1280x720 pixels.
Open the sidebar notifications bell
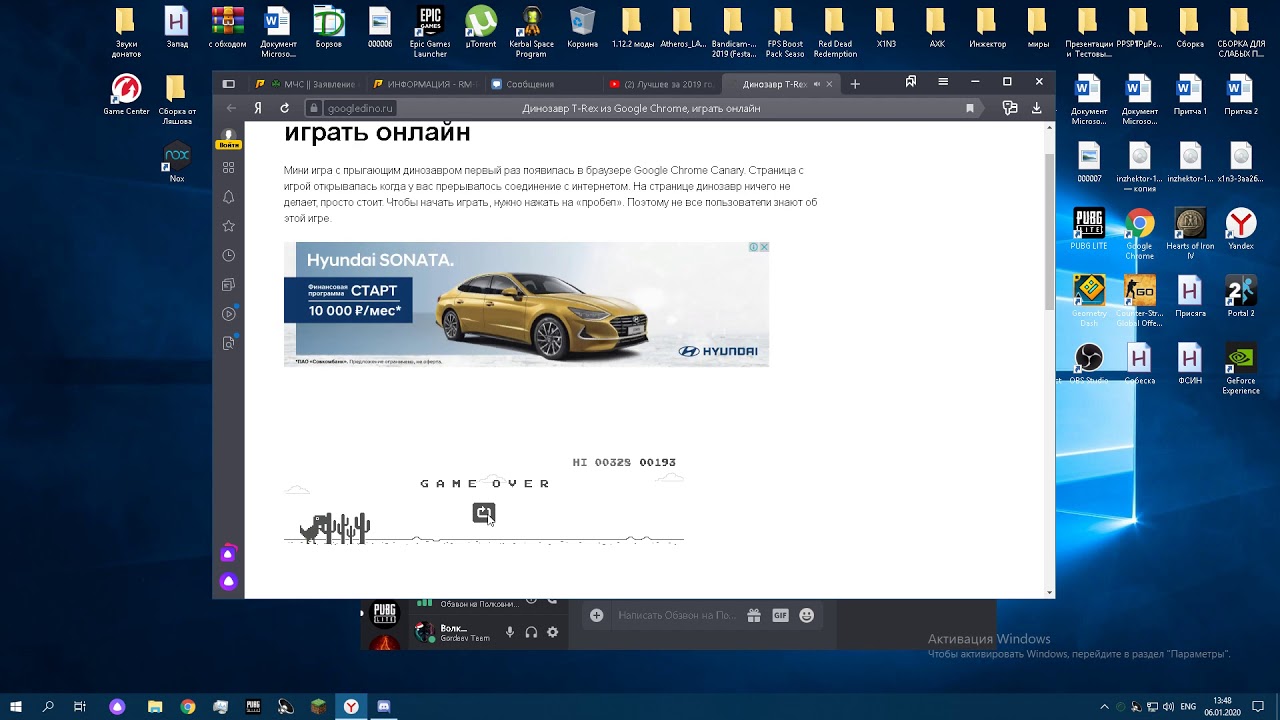point(229,197)
